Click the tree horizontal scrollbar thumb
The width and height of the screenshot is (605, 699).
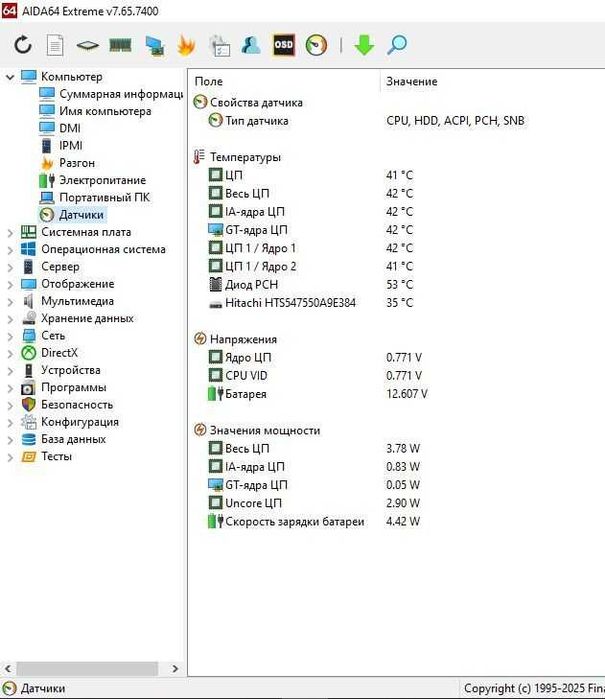tap(87, 669)
